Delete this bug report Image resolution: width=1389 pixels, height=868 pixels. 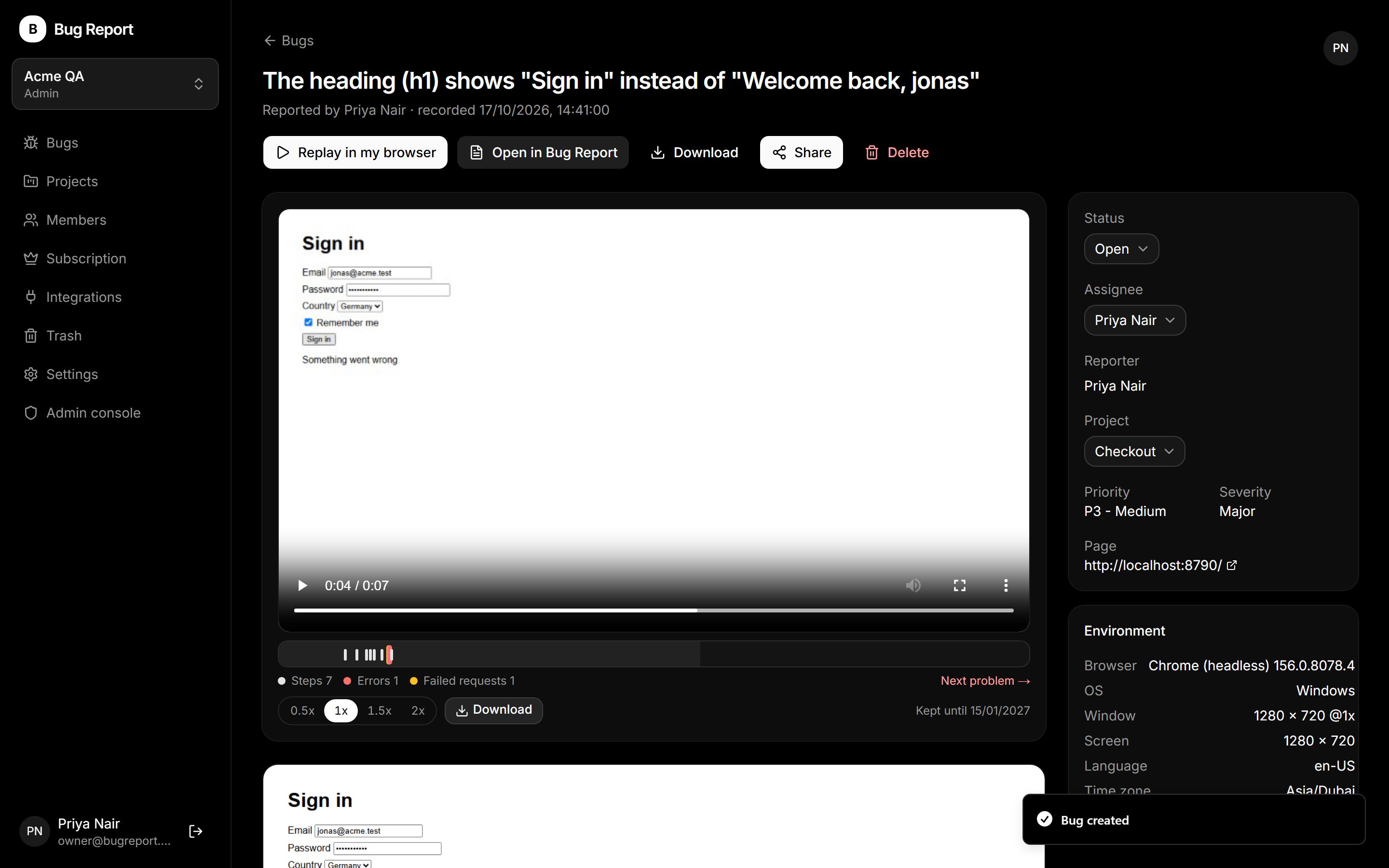(897, 152)
